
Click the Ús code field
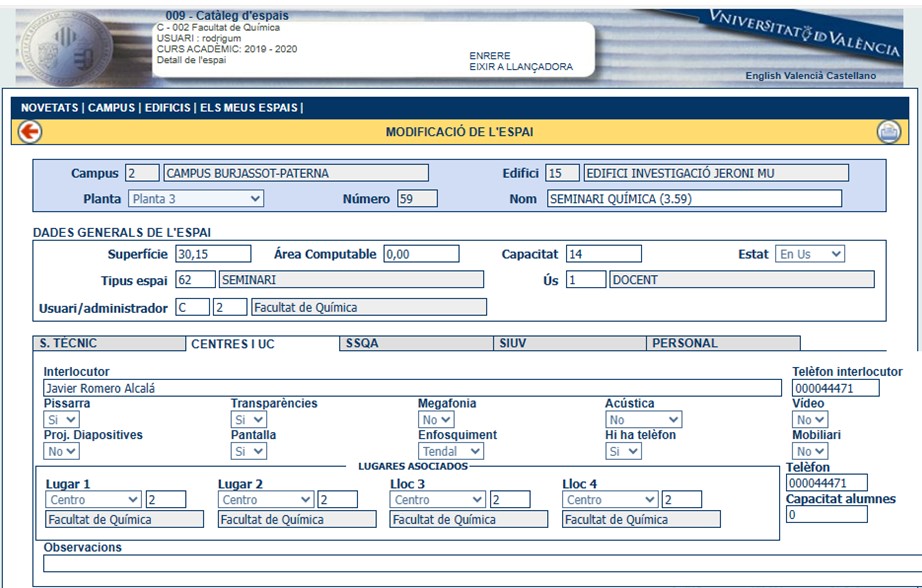click(586, 279)
